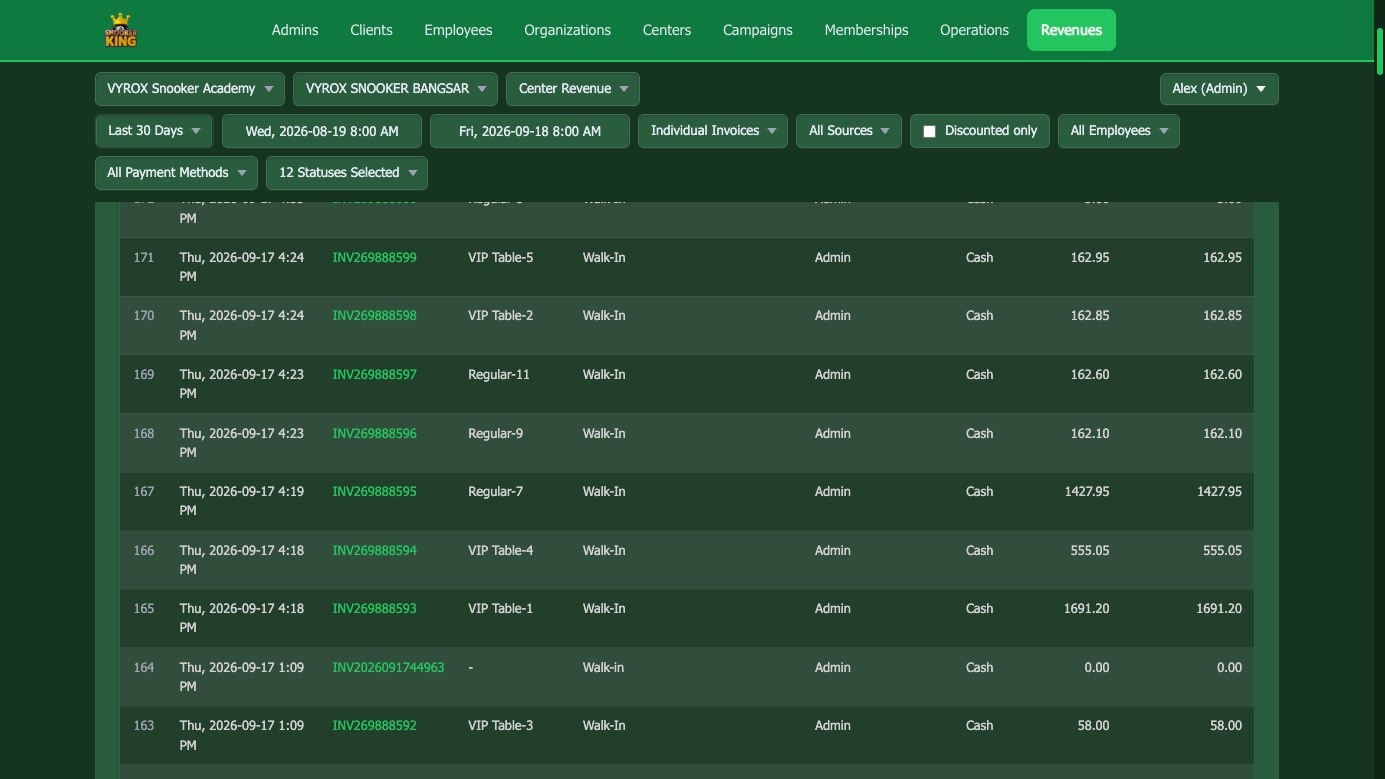Click the VIP Table-5 cell
The height and width of the screenshot is (779, 1385).
[500, 257]
